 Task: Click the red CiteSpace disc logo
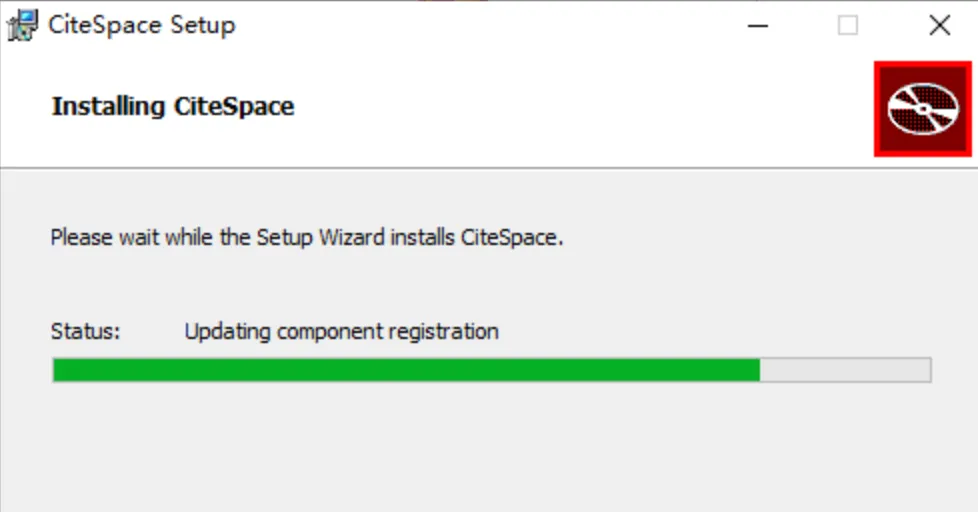pyautogui.click(x=923, y=108)
